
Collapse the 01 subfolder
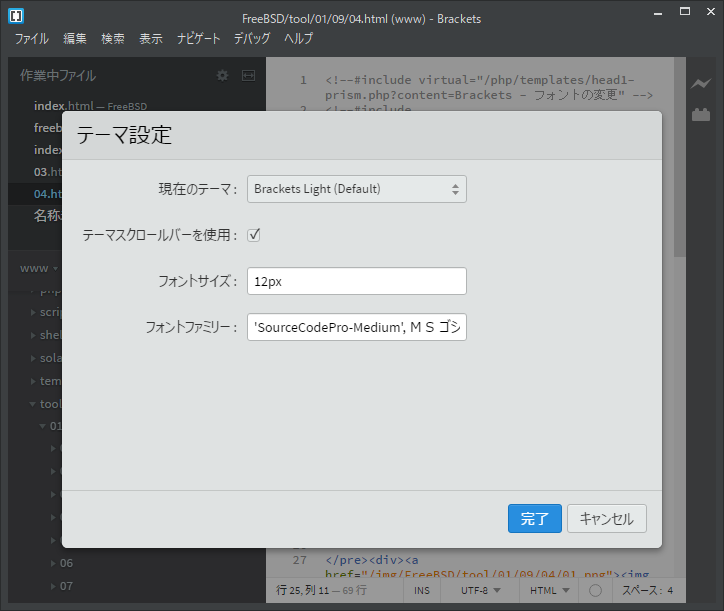click(x=42, y=426)
